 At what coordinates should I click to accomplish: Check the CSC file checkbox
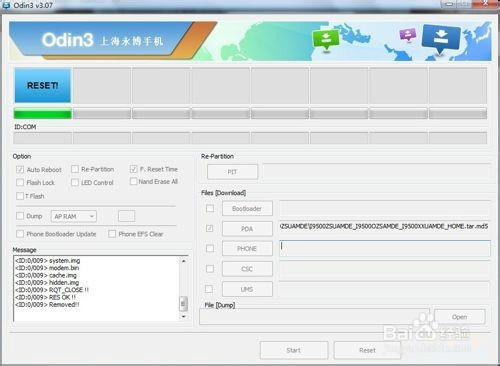(210, 269)
